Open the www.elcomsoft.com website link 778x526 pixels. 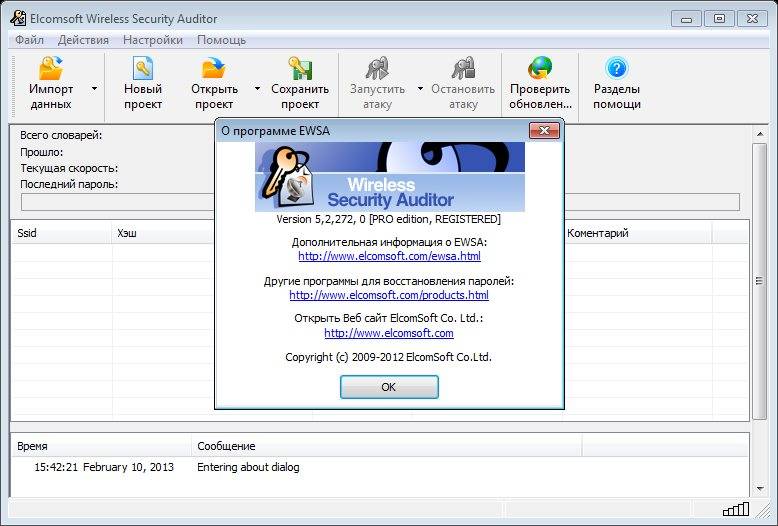click(x=389, y=333)
